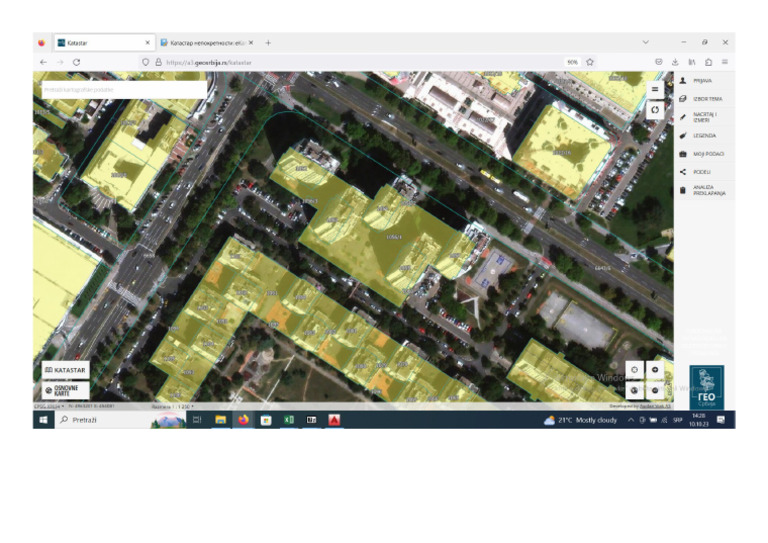Viewport: 768px width, 543px height.
Task: Open a new browser tab
Action: click(268, 43)
